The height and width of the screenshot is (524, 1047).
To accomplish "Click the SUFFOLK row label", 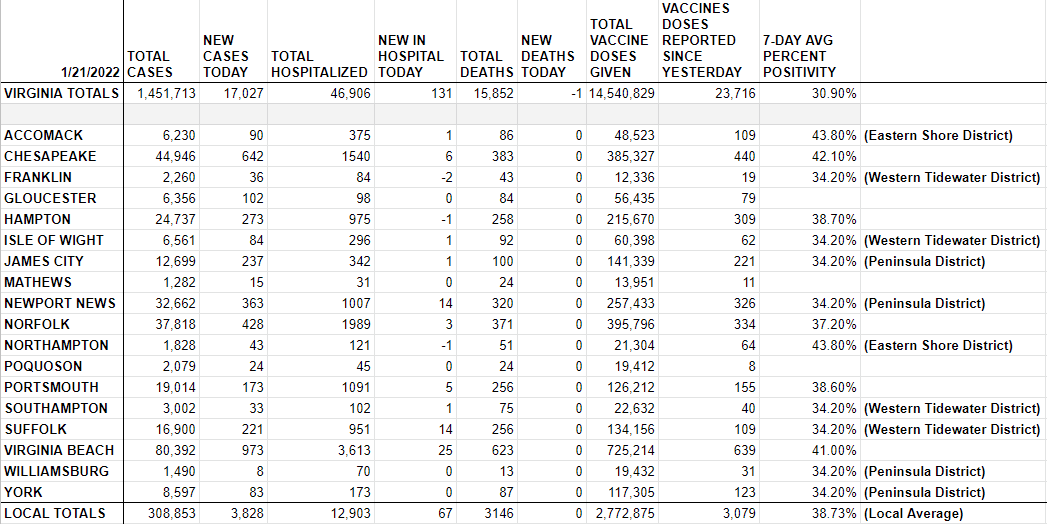I will [x=35, y=430].
